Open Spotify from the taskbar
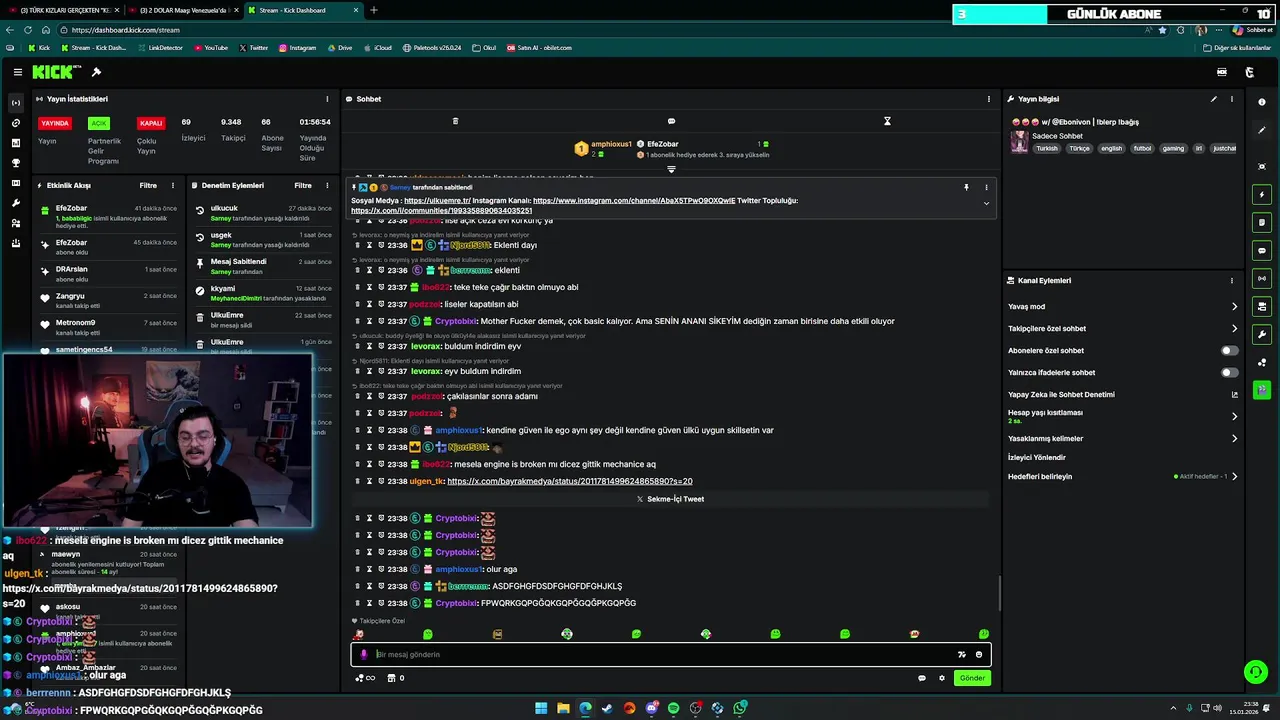This screenshot has width=1280, height=720. click(x=673, y=708)
